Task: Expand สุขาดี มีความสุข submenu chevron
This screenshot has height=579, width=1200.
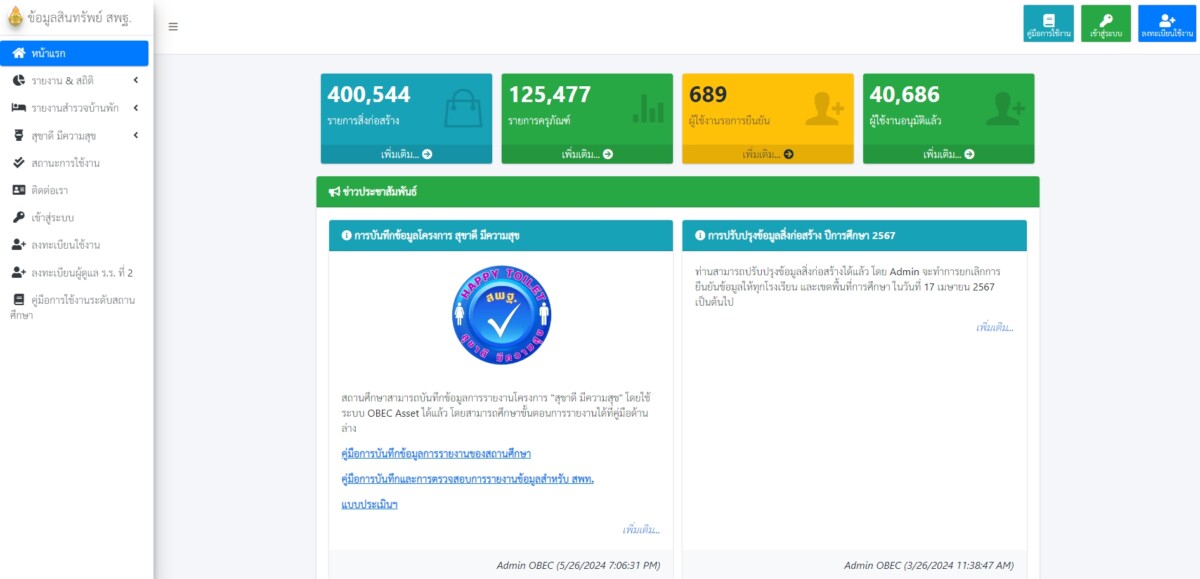Action: click(x=135, y=135)
